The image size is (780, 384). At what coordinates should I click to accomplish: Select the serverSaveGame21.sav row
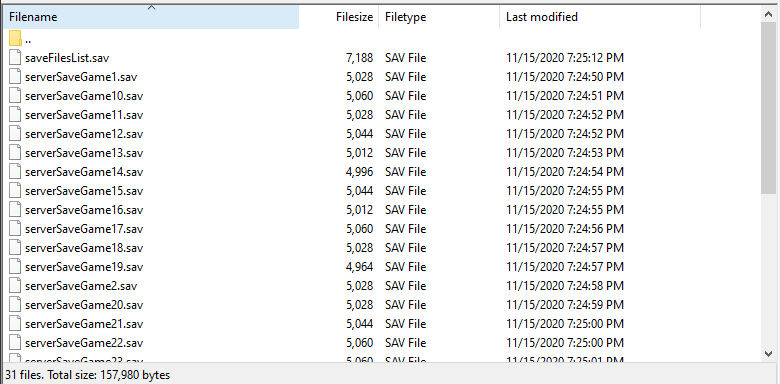[381, 324]
